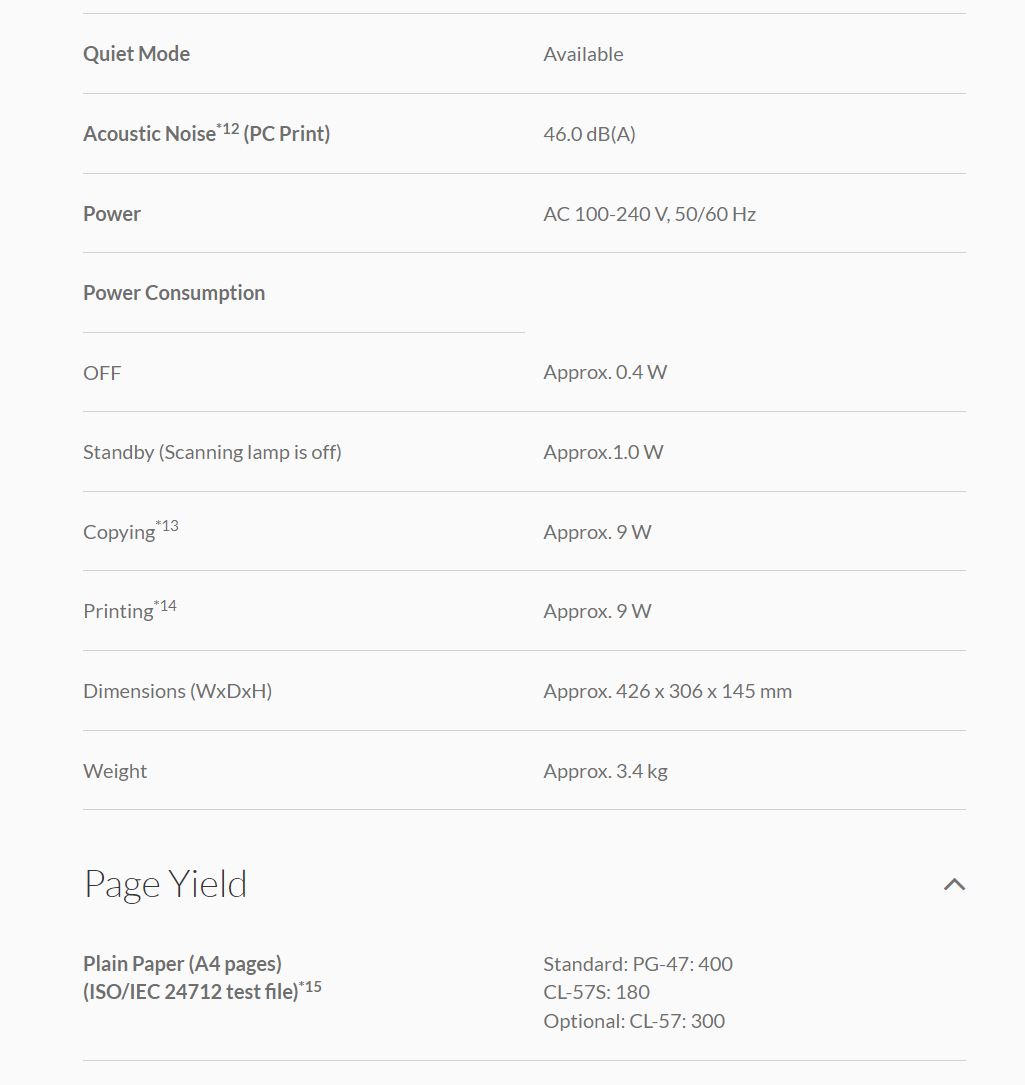Select the 426 x 306 x 145 mm value
The width and height of the screenshot is (1025, 1085).
click(667, 691)
